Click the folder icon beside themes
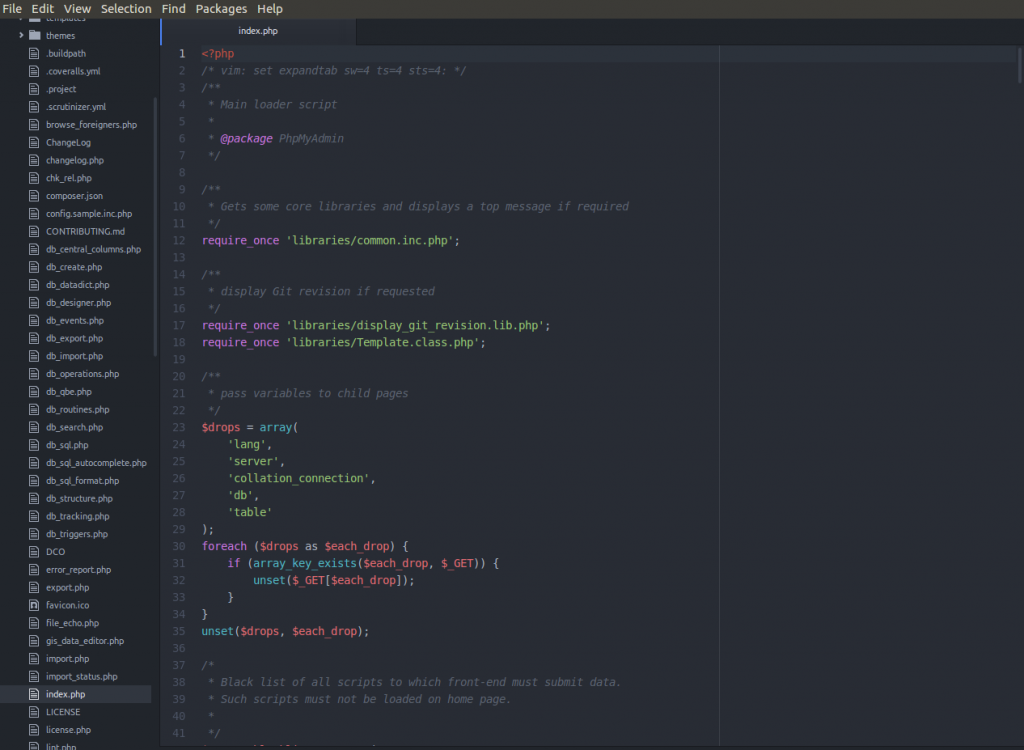The height and width of the screenshot is (750, 1024). [35, 36]
